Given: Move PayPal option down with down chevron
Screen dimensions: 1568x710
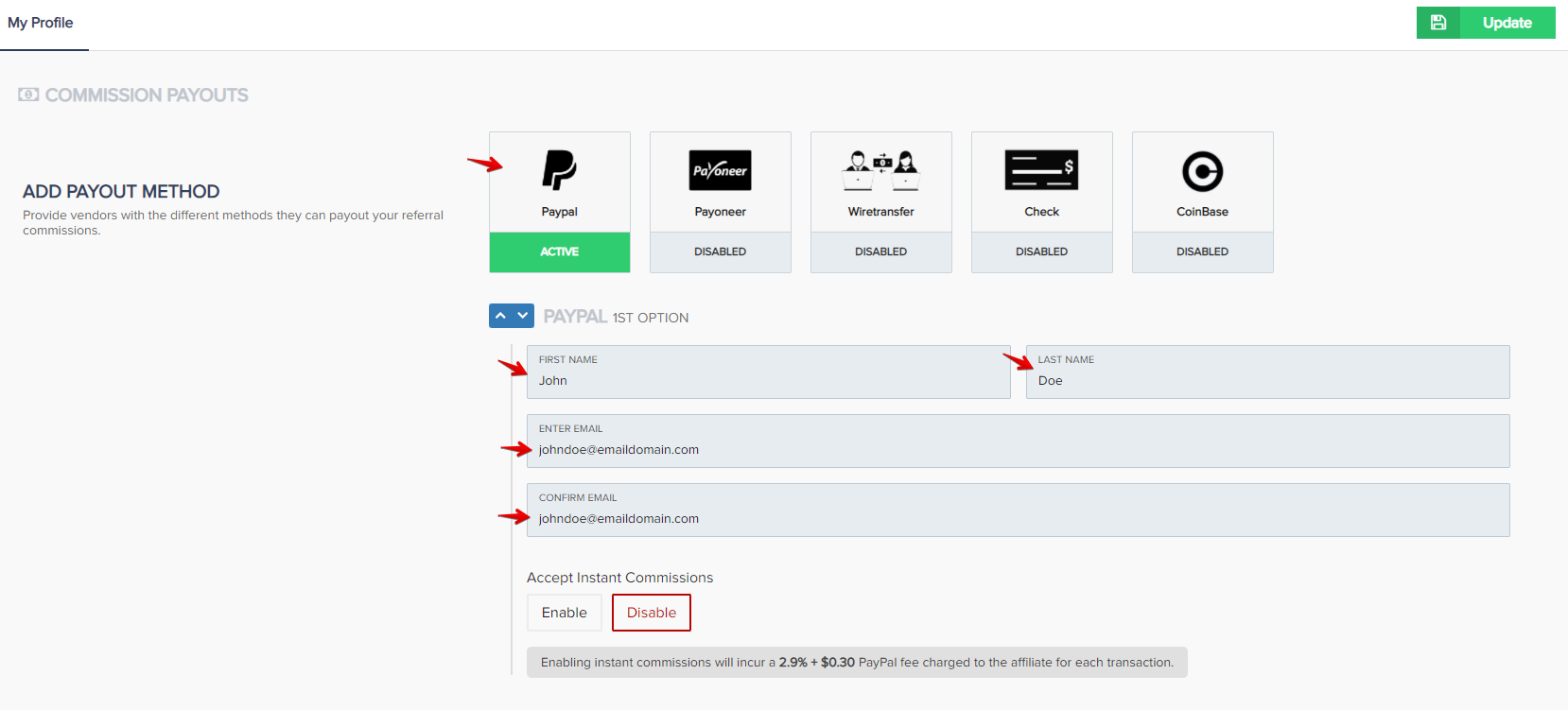Looking at the screenshot, I should [522, 316].
